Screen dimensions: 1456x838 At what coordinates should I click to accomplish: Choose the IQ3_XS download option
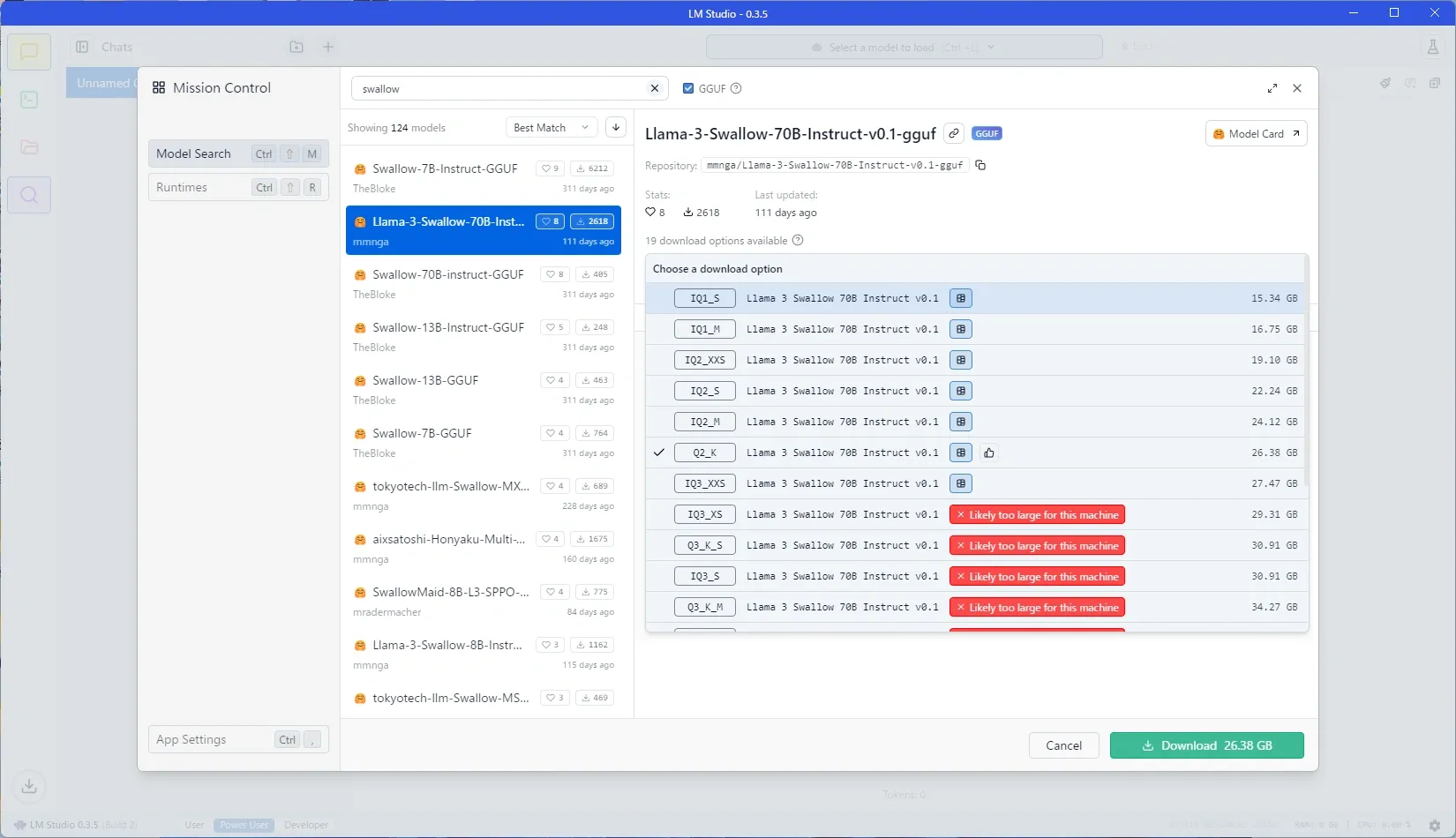pyautogui.click(x=975, y=514)
